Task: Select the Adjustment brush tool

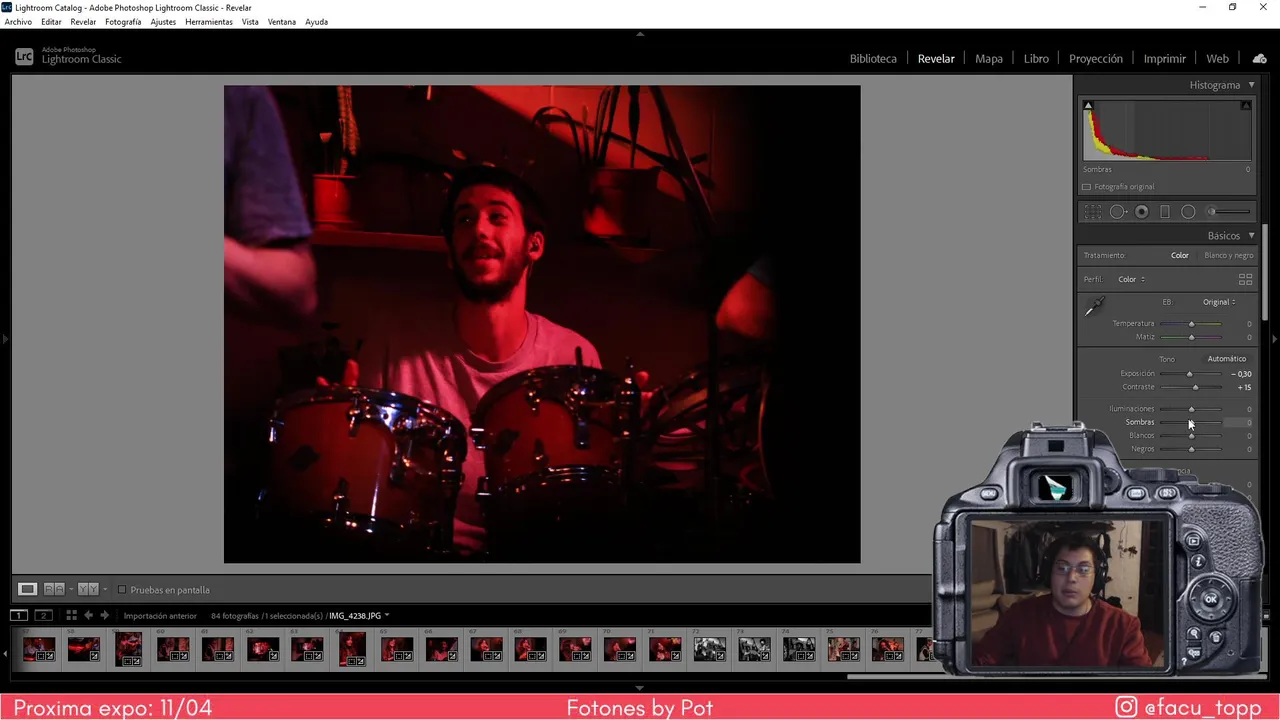Action: point(1229,212)
